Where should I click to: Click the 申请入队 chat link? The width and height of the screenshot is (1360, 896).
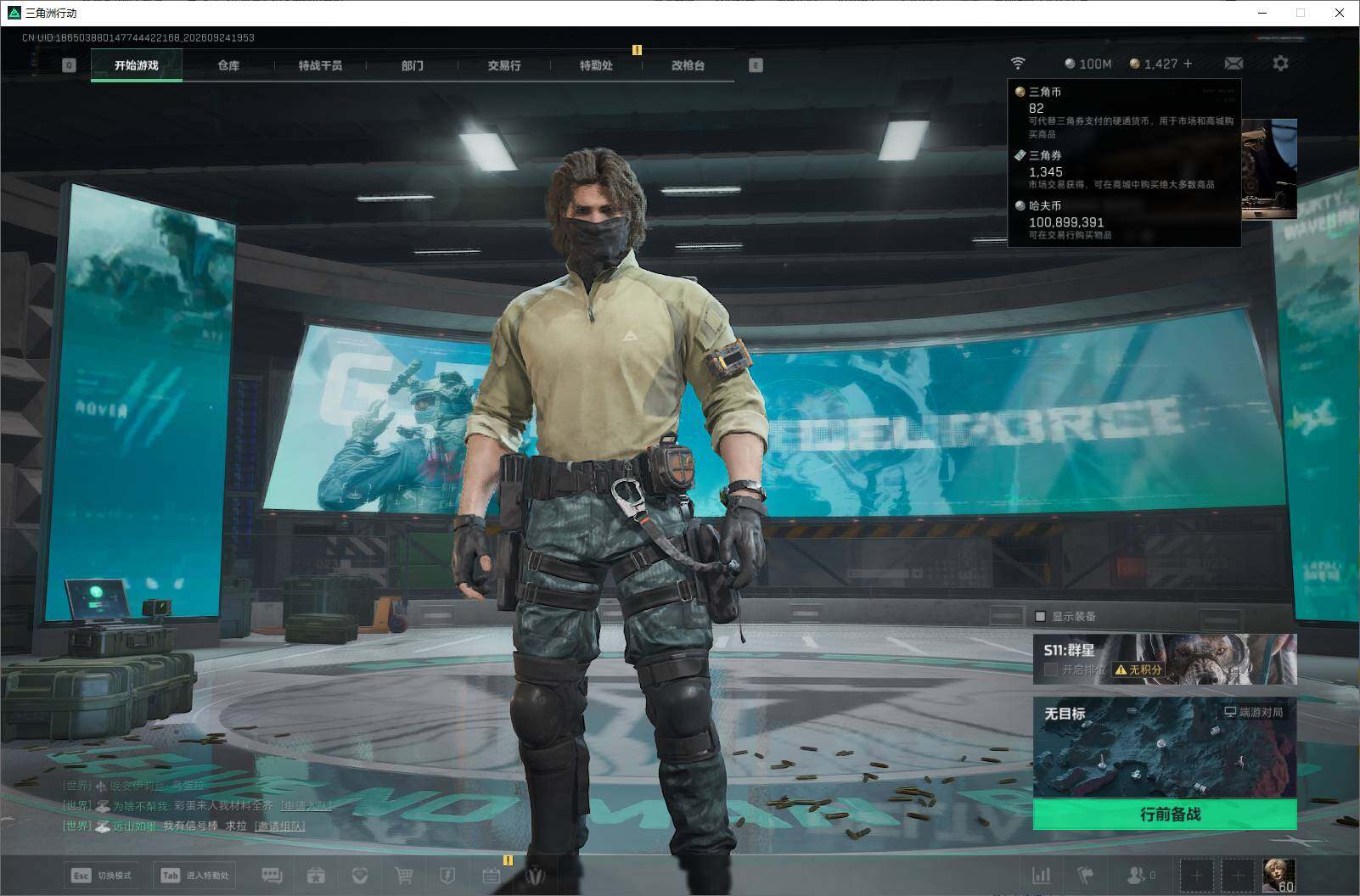click(x=306, y=805)
